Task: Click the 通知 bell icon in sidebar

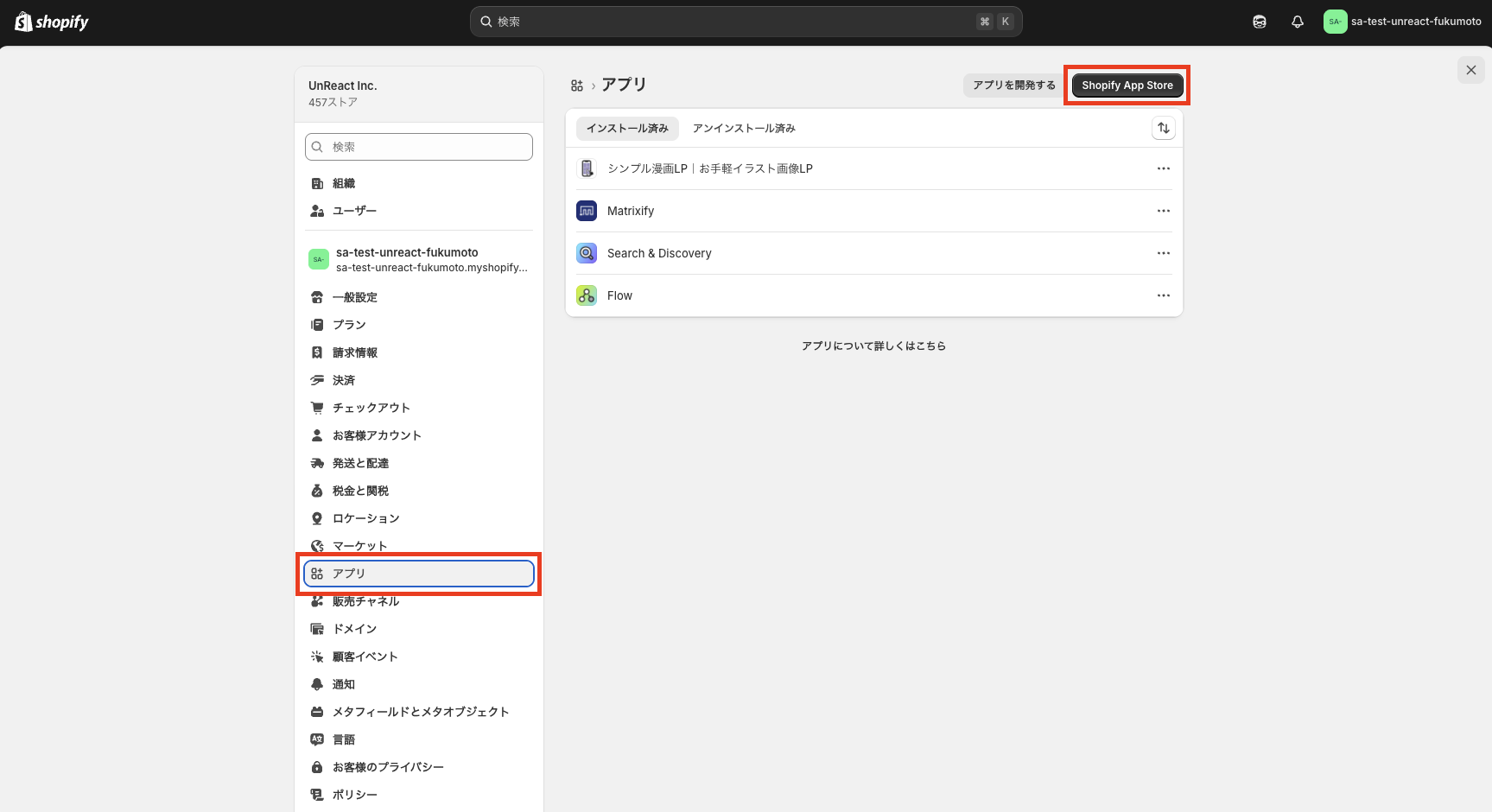Action: pyautogui.click(x=317, y=684)
